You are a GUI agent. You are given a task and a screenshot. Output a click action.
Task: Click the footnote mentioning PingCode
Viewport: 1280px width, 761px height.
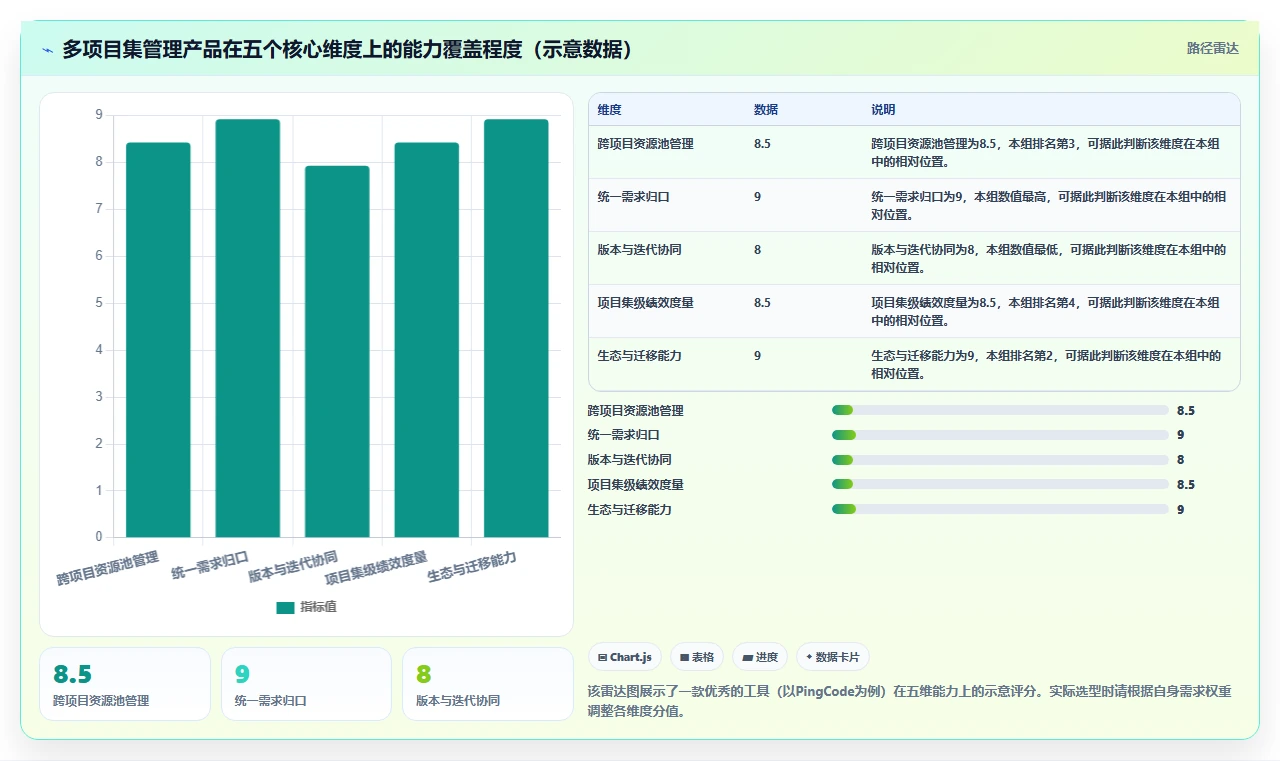[909, 699]
